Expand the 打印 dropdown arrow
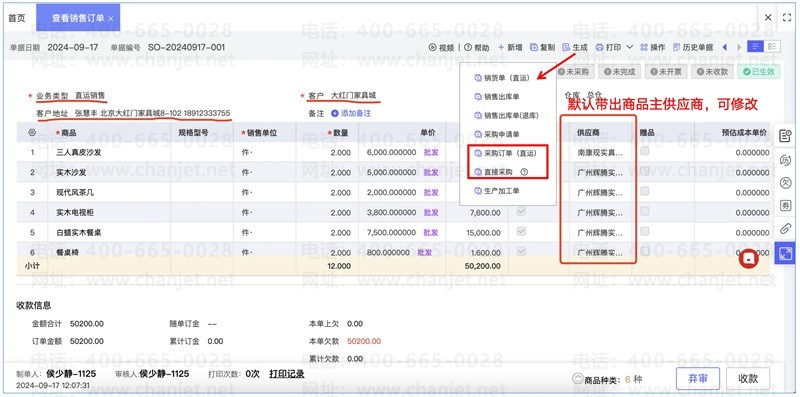Screen dimensions: 800x397 (x=629, y=47)
